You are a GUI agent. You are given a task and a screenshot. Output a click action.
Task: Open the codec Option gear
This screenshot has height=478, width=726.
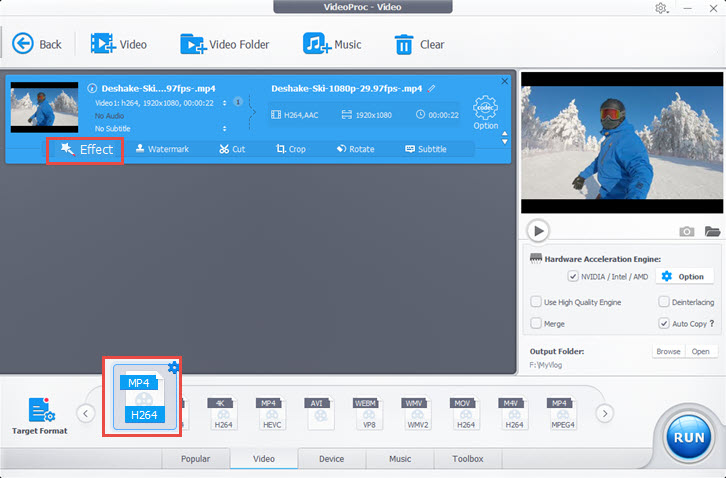[486, 108]
